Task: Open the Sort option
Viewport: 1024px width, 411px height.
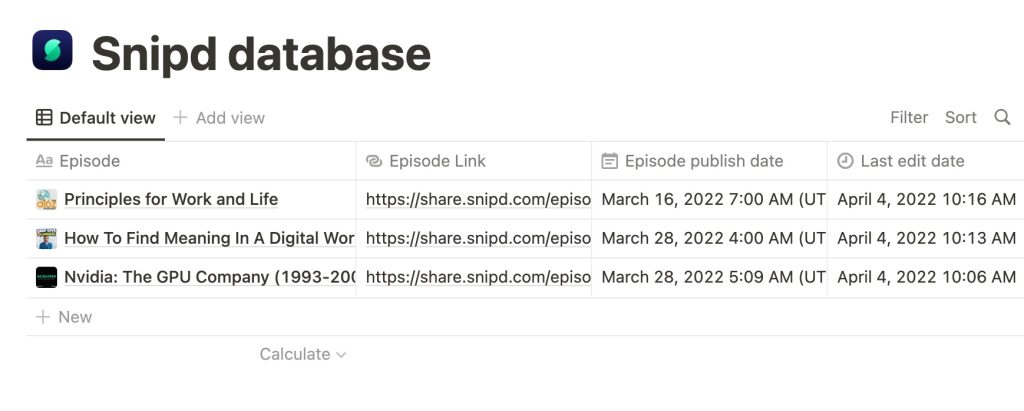Action: pos(960,118)
